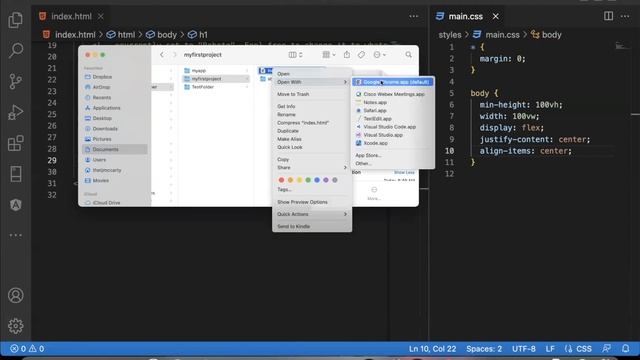This screenshot has height=360, width=640.
Task: Click the feedback icon in status bar
Action: (607, 349)
